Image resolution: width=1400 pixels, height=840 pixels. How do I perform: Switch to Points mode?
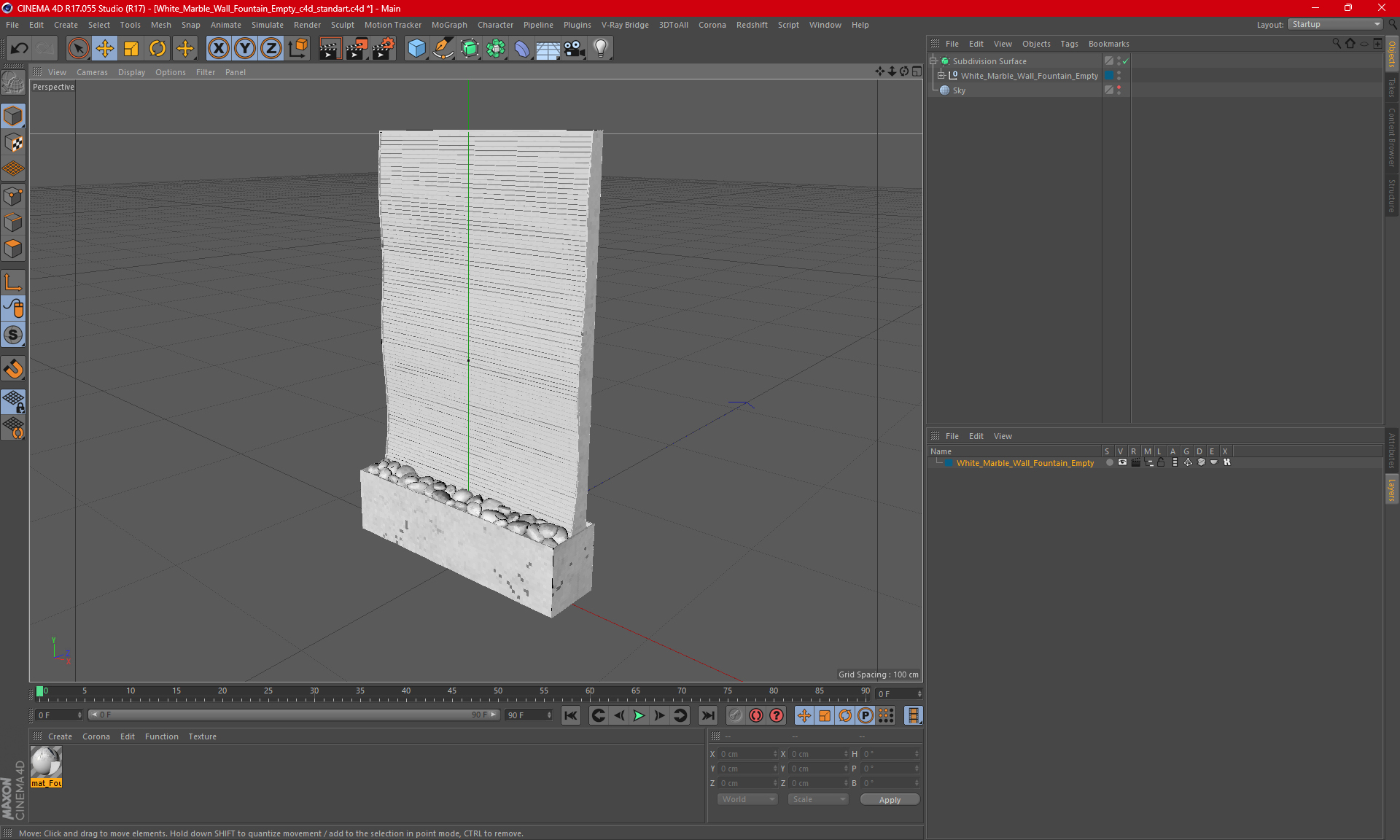14,196
